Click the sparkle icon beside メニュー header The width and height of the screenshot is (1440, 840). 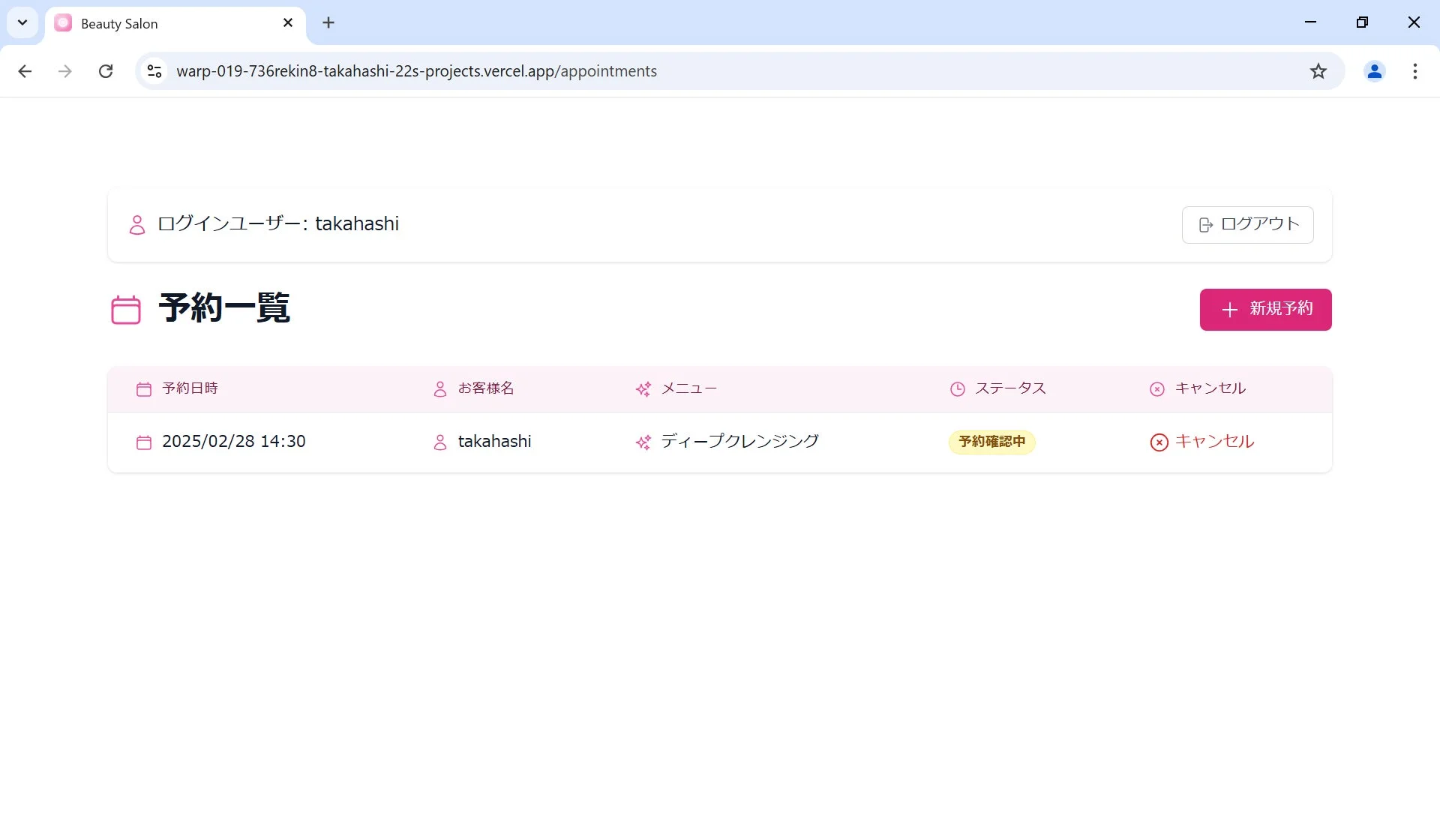tap(643, 388)
